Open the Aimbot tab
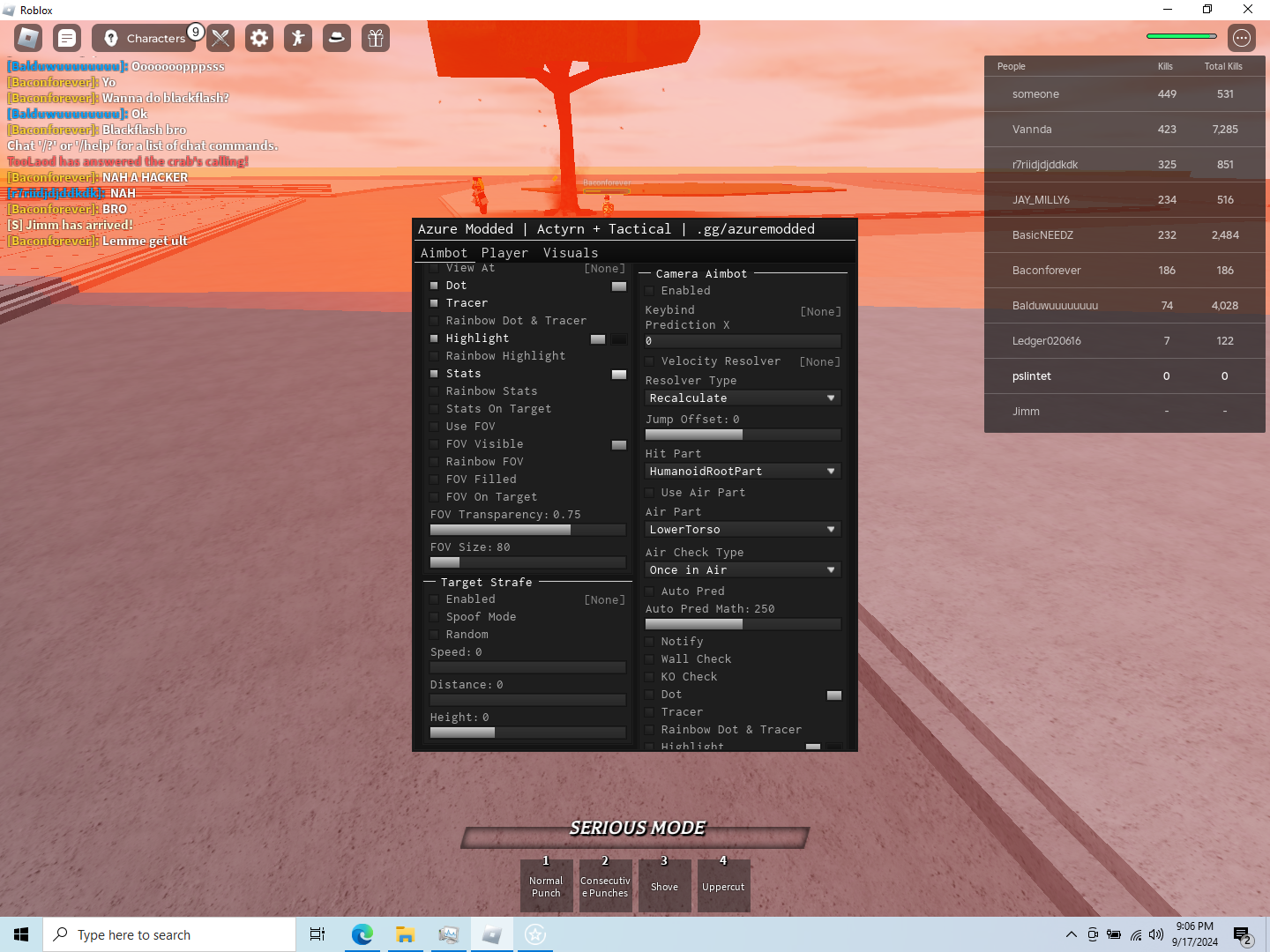This screenshot has height=952, width=1270. (444, 253)
